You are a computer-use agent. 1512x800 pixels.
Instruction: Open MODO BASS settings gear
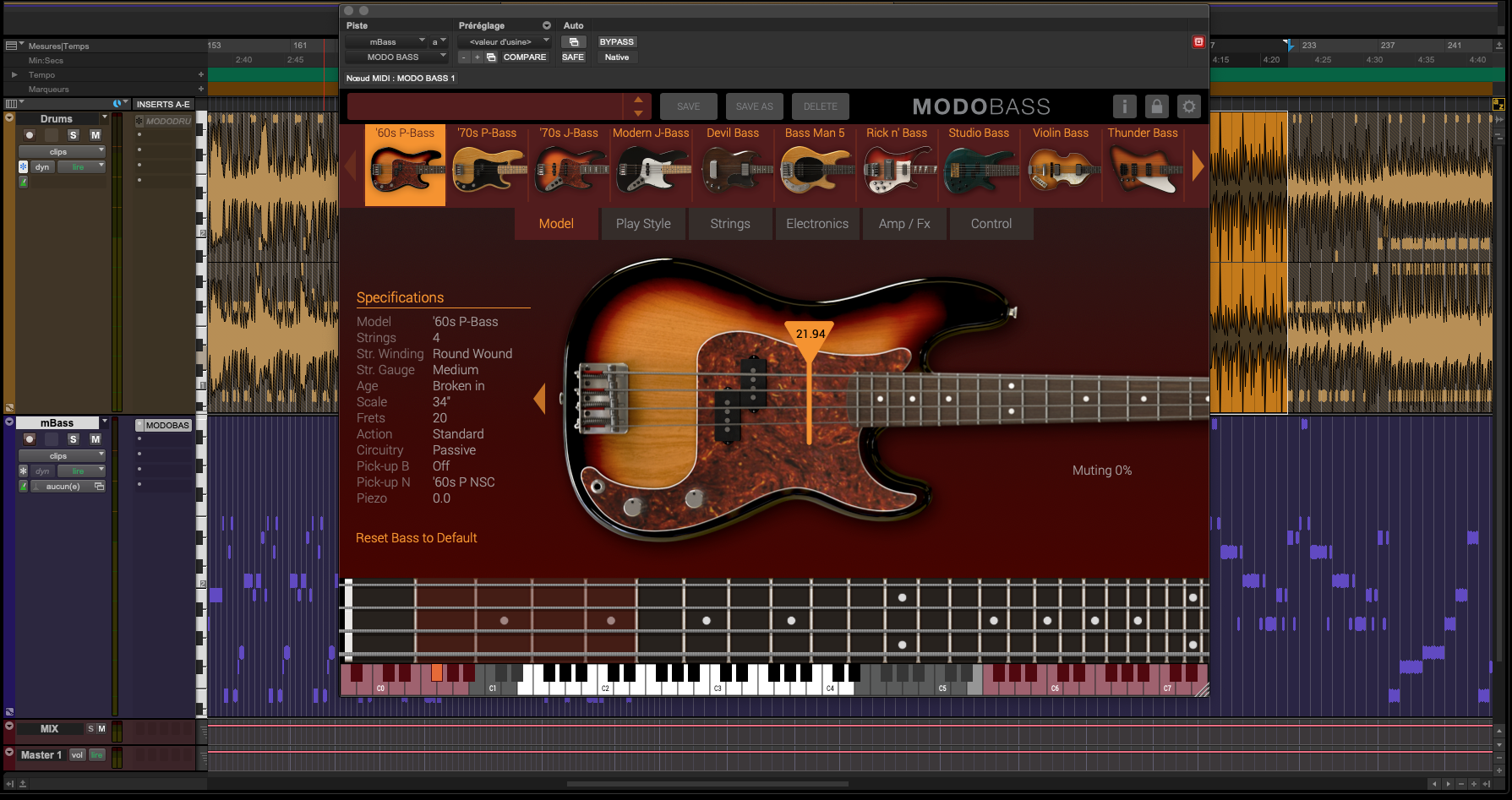point(1189,106)
